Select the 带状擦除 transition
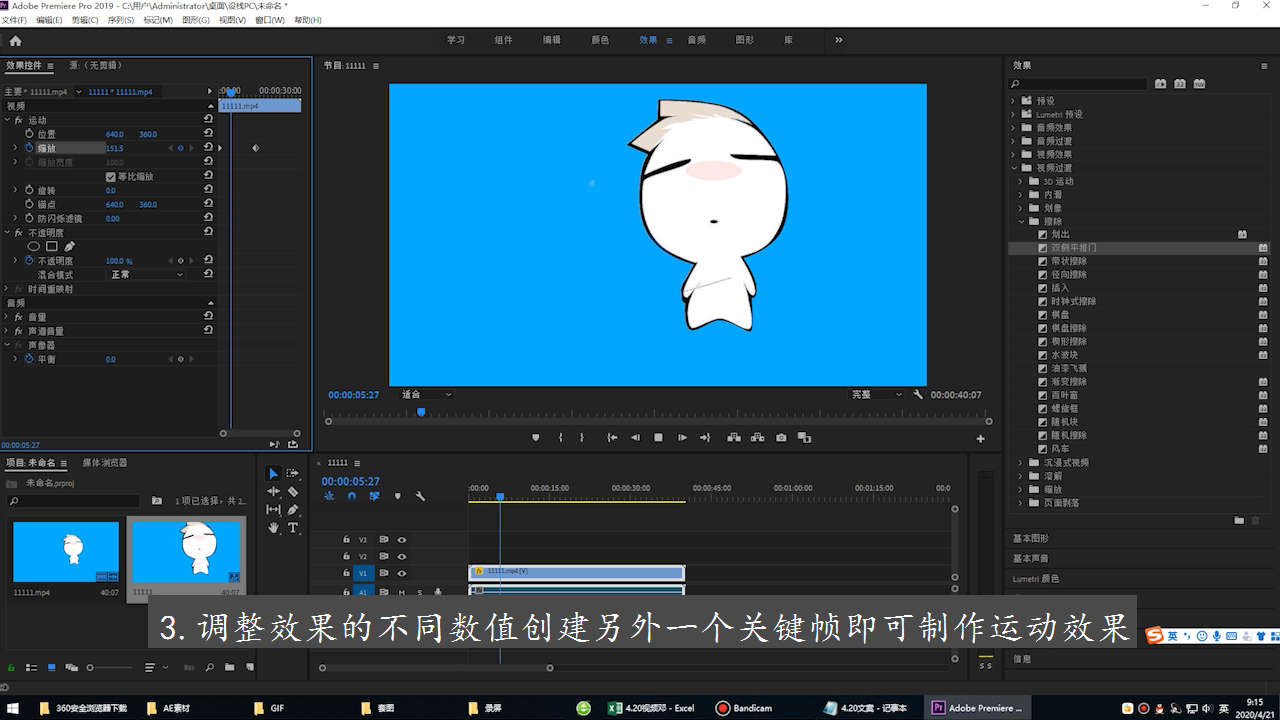 [1068, 261]
